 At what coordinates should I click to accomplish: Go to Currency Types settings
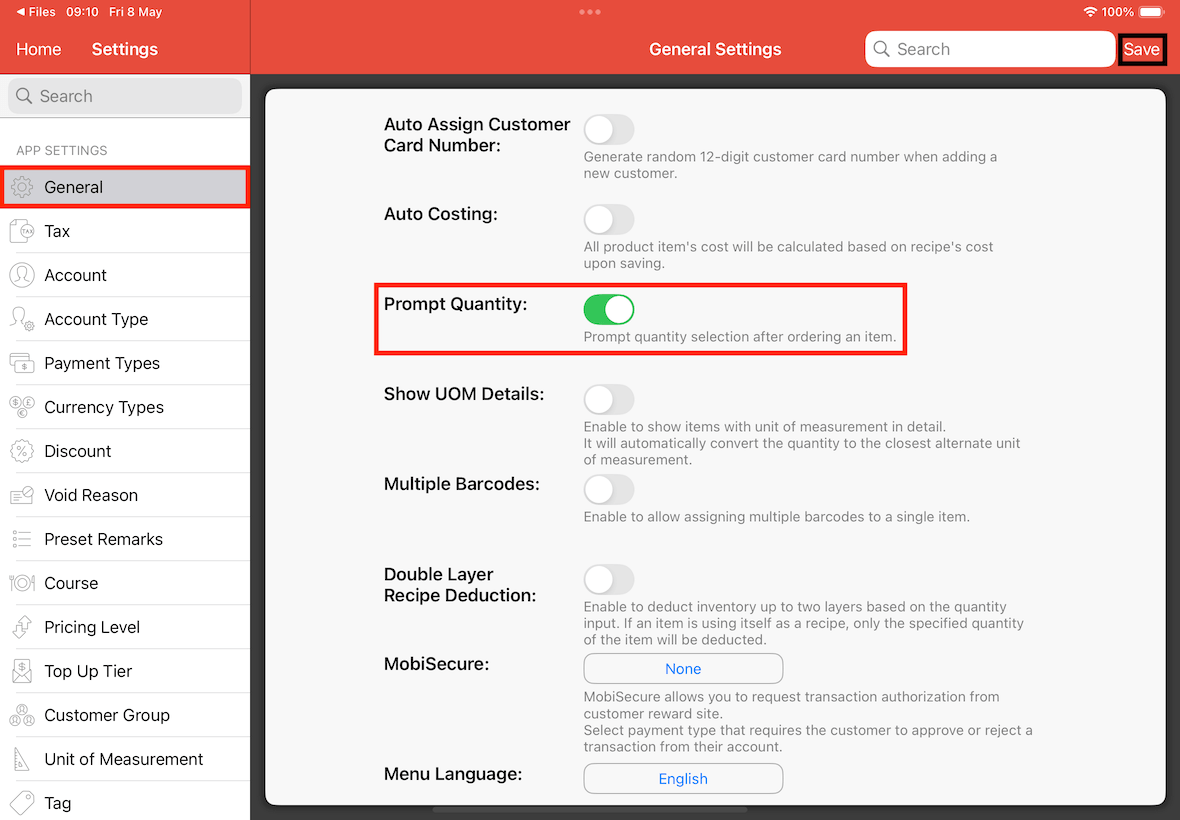(125, 407)
